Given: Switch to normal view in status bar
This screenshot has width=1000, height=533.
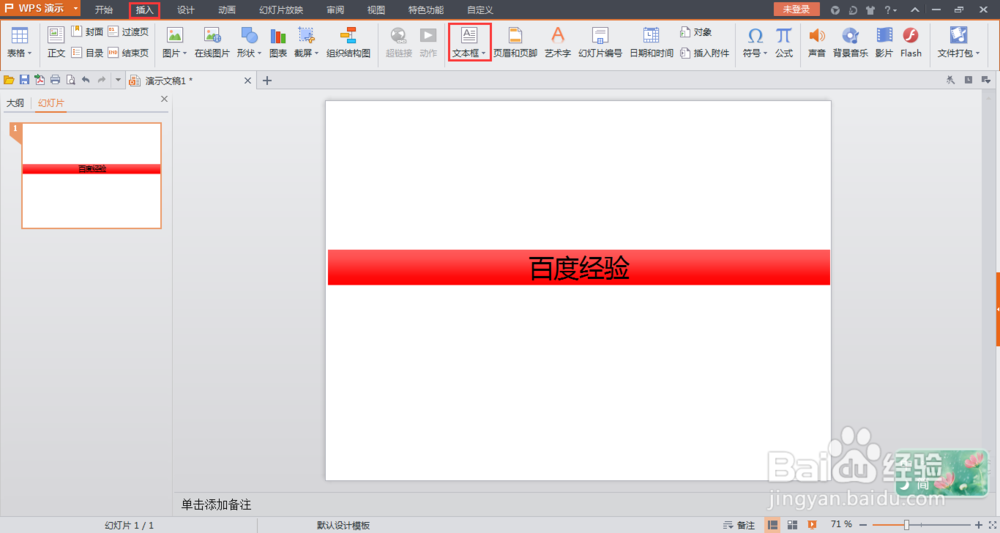Looking at the screenshot, I should [772, 525].
